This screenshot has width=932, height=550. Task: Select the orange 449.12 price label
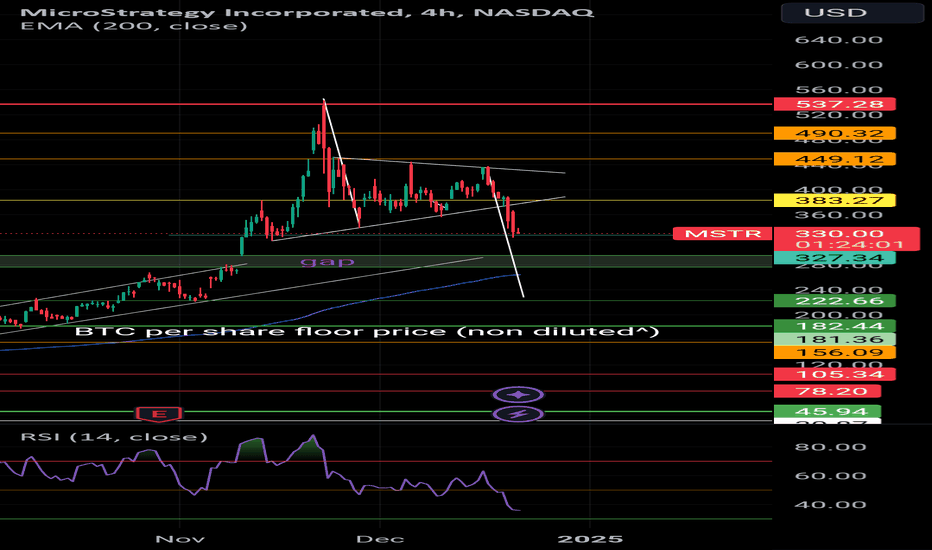(835, 159)
